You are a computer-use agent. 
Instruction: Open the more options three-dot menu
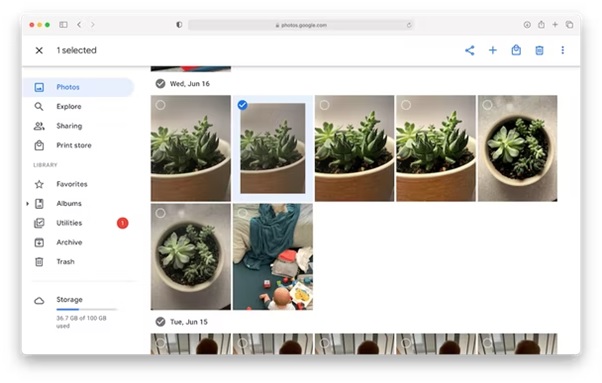pyautogui.click(x=562, y=50)
